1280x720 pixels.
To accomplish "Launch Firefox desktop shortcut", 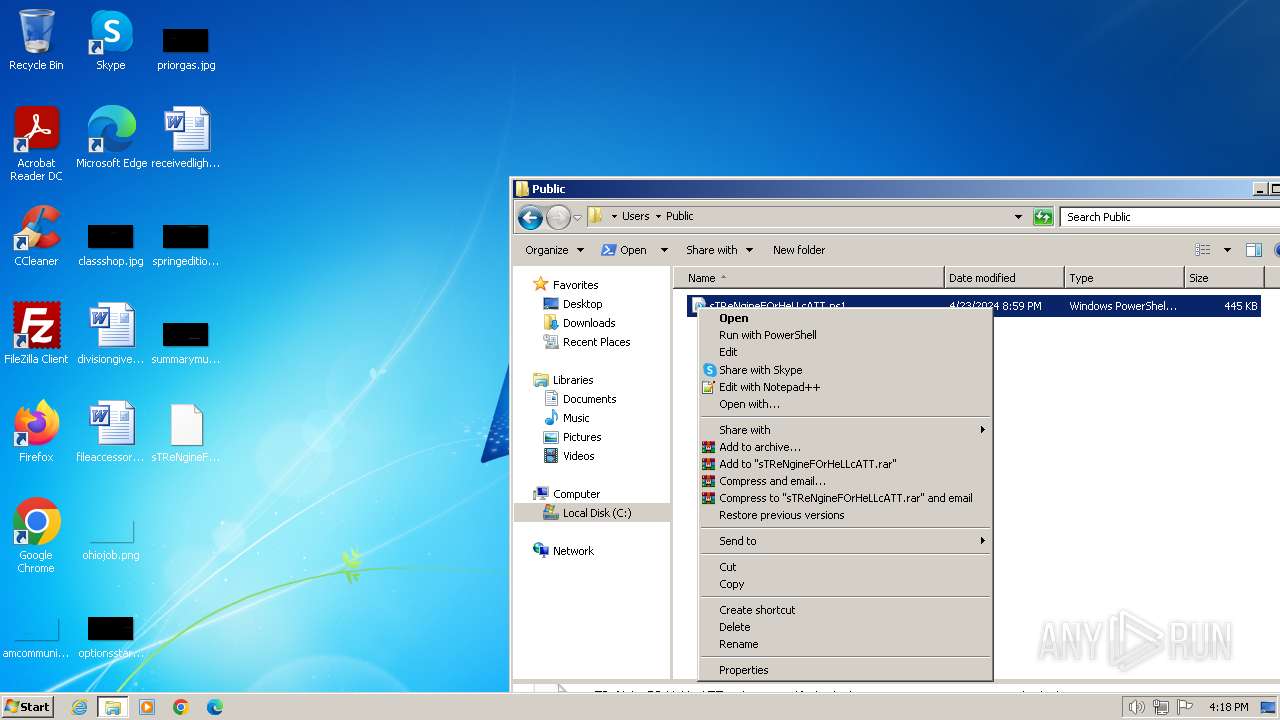I will (36, 432).
